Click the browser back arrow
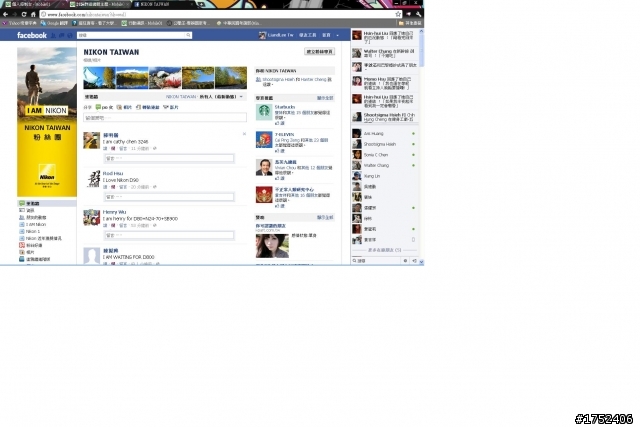This screenshot has height=427, width=640. pos(5,14)
